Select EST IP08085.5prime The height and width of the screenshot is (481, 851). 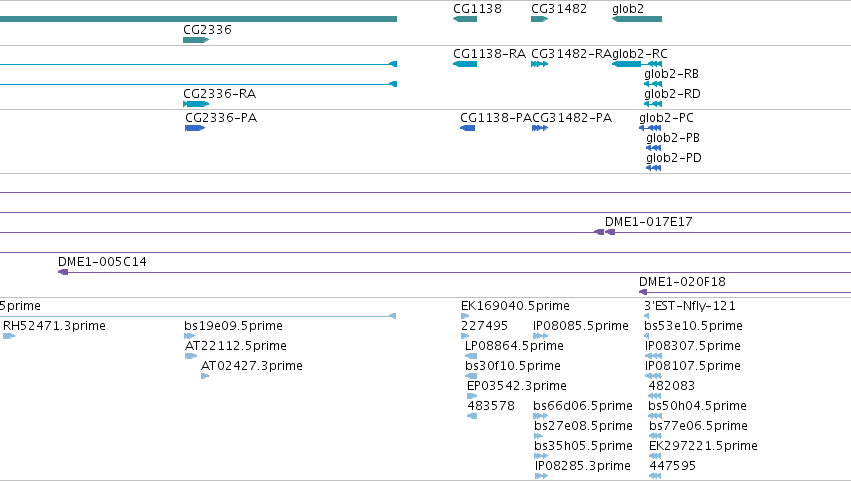tap(541, 336)
